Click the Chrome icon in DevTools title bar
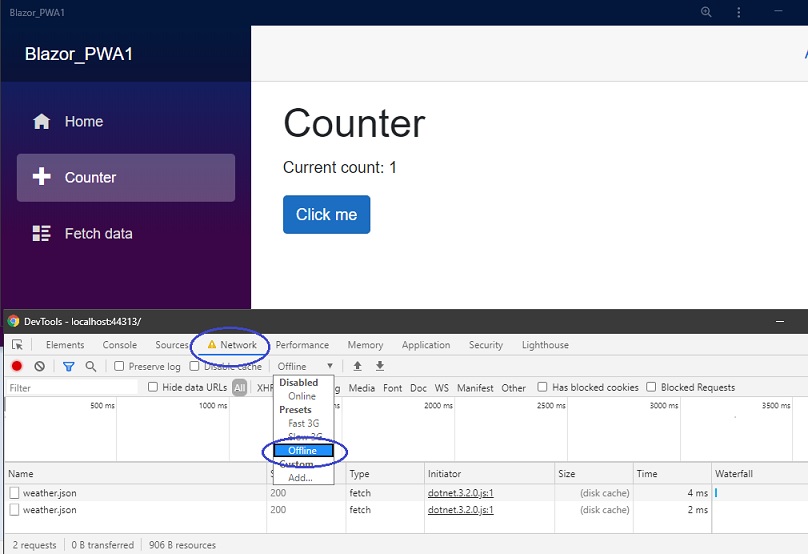Viewport: 808px width, 554px height. pyautogui.click(x=13, y=322)
